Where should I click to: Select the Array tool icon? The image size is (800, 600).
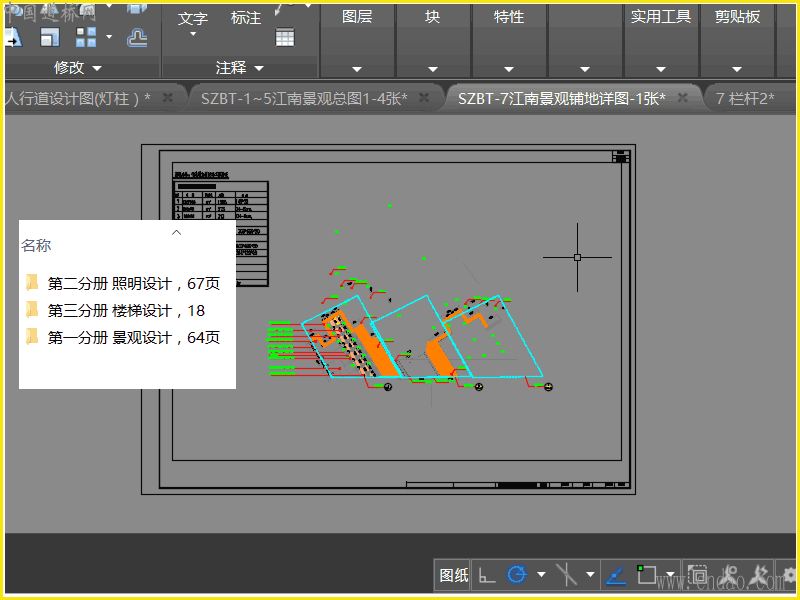coord(86,37)
